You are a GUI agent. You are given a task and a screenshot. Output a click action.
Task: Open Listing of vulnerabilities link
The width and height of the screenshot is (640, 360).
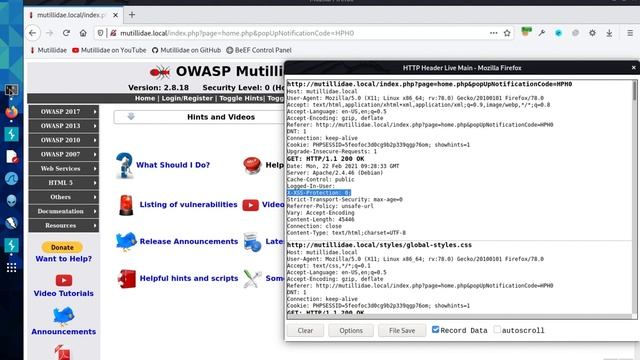pyautogui.click(x=188, y=204)
